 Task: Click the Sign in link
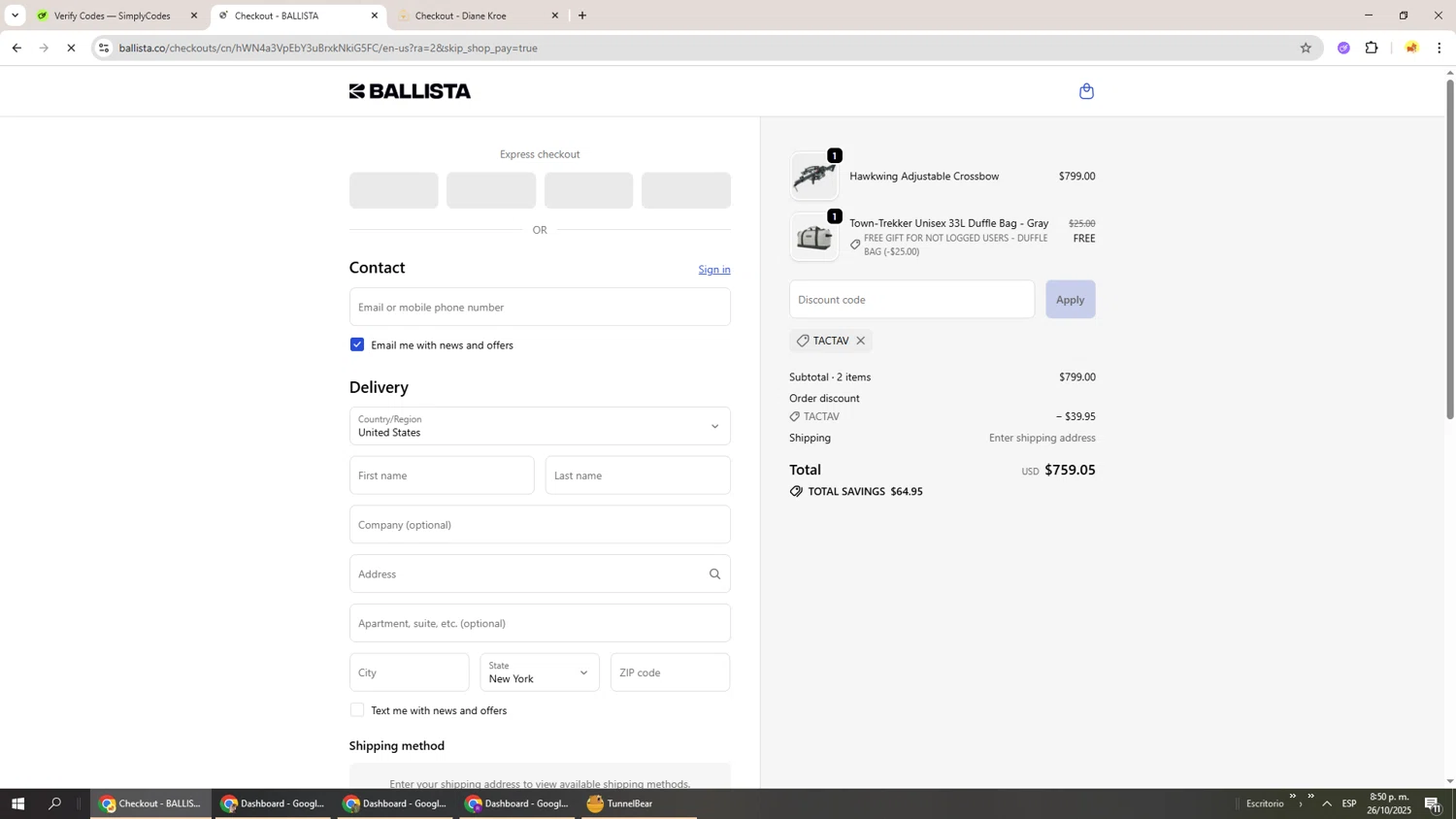(714, 270)
